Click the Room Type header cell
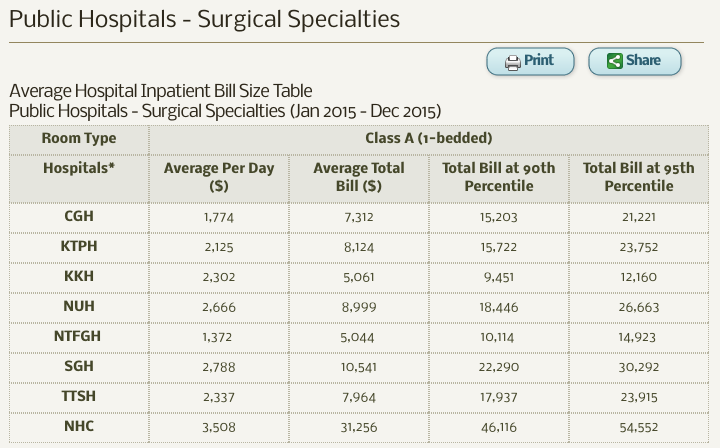The width and height of the screenshot is (720, 448). (79, 139)
